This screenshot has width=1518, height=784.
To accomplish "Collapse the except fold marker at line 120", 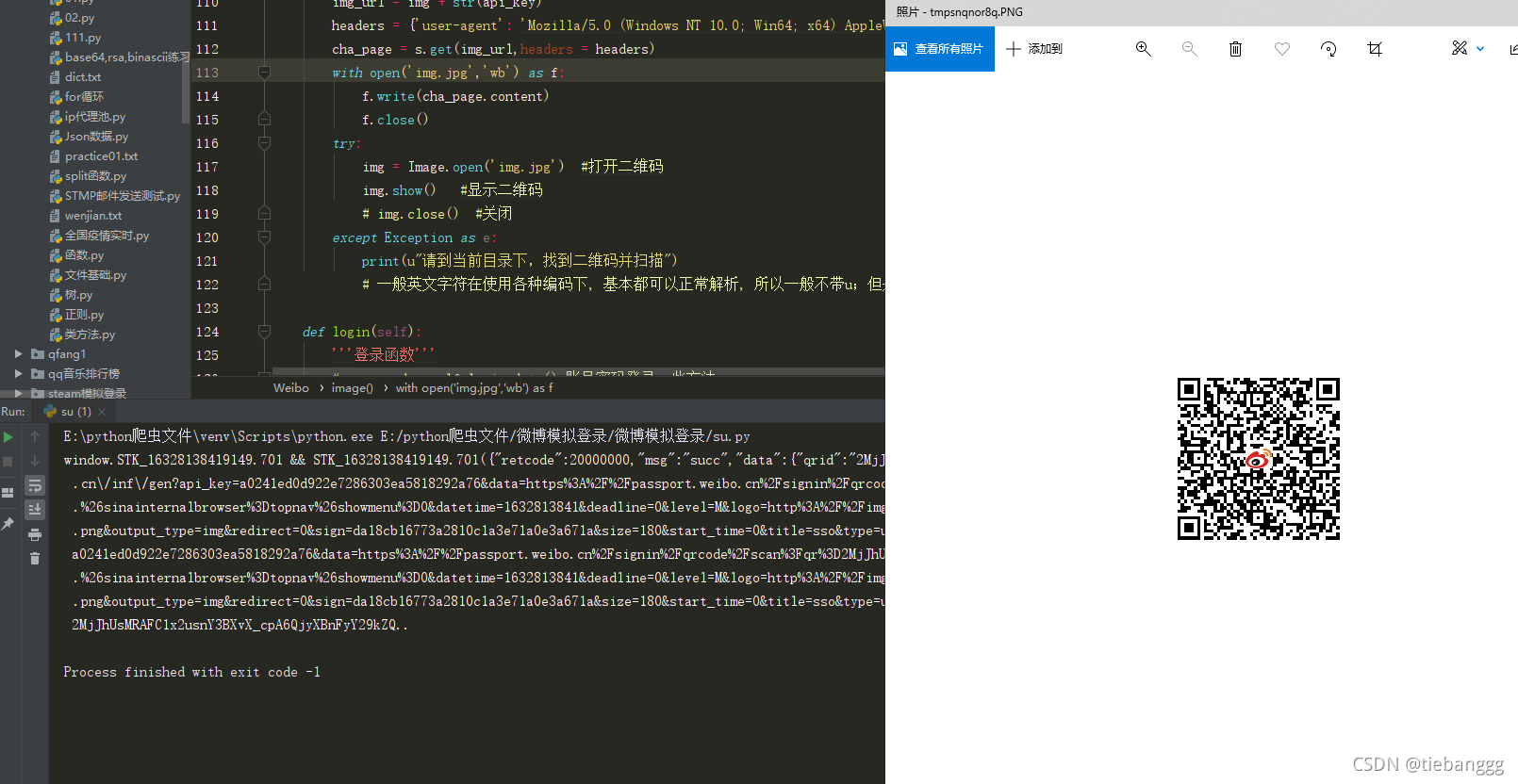I will coord(264,237).
